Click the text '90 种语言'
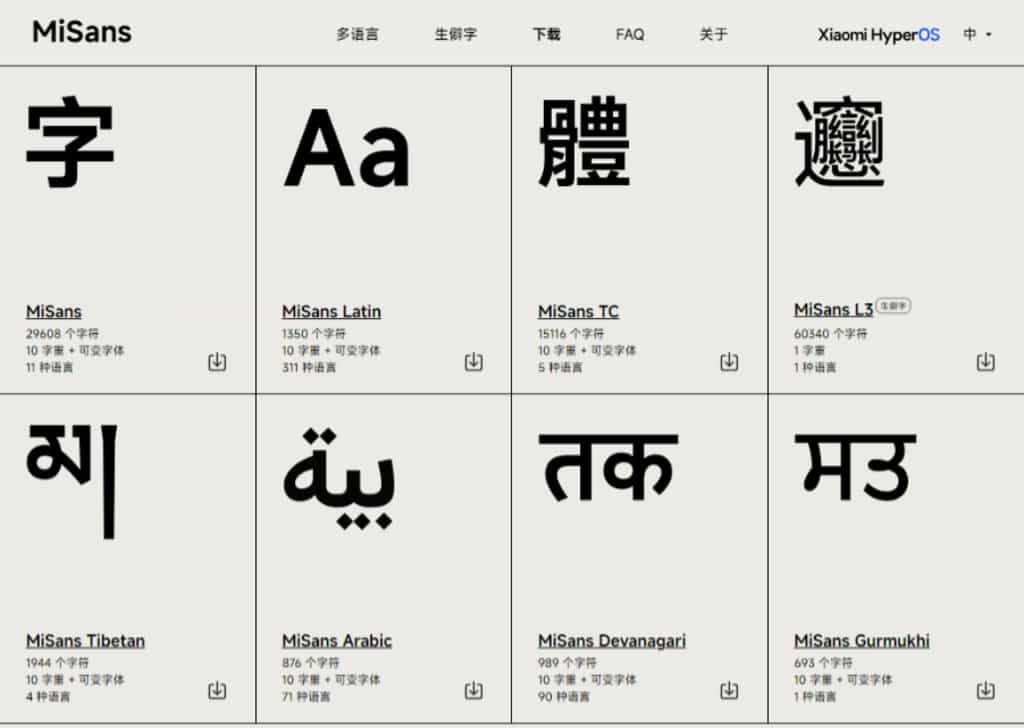 (564, 697)
